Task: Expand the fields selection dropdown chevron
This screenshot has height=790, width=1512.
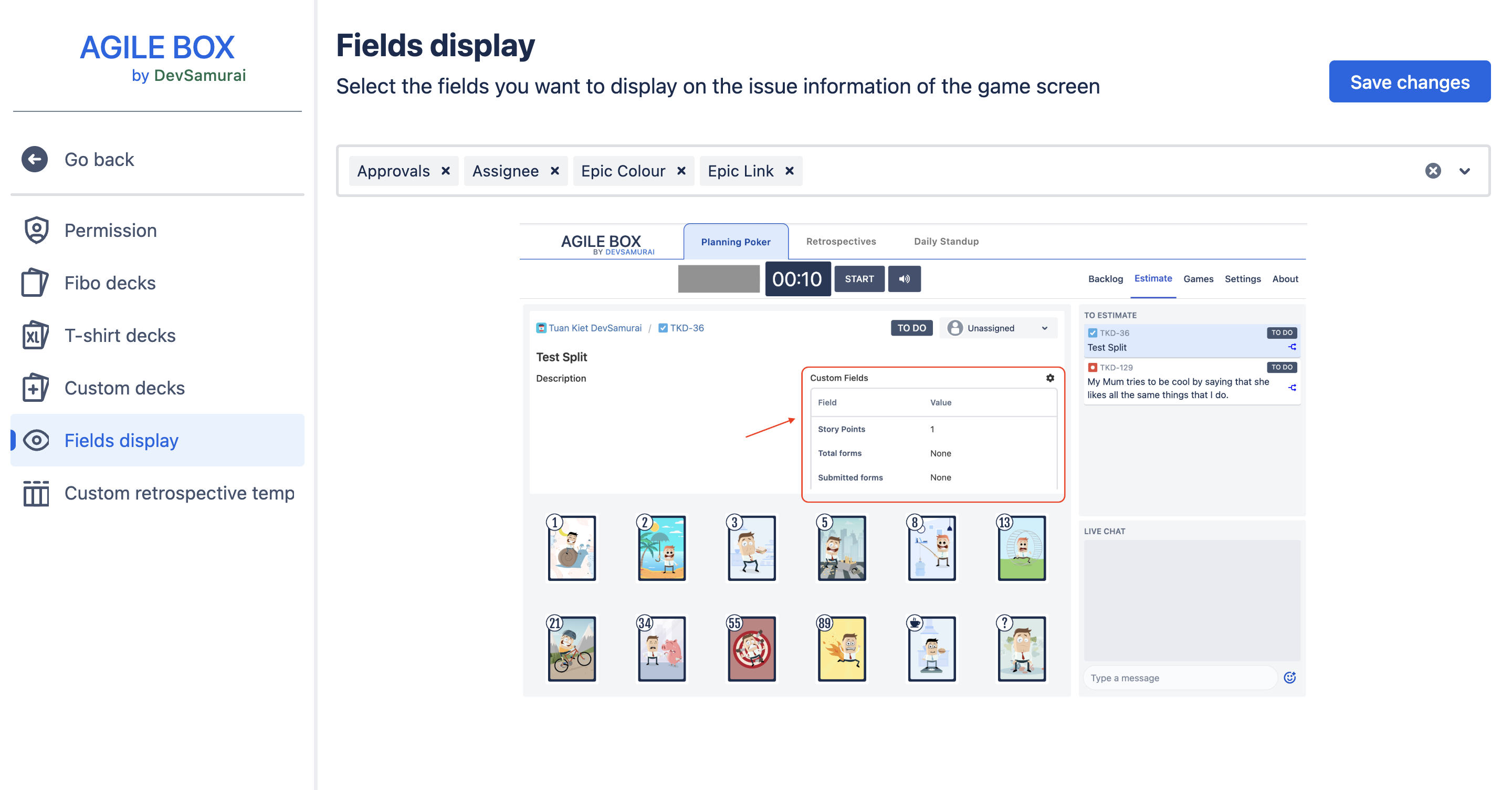Action: point(1464,171)
